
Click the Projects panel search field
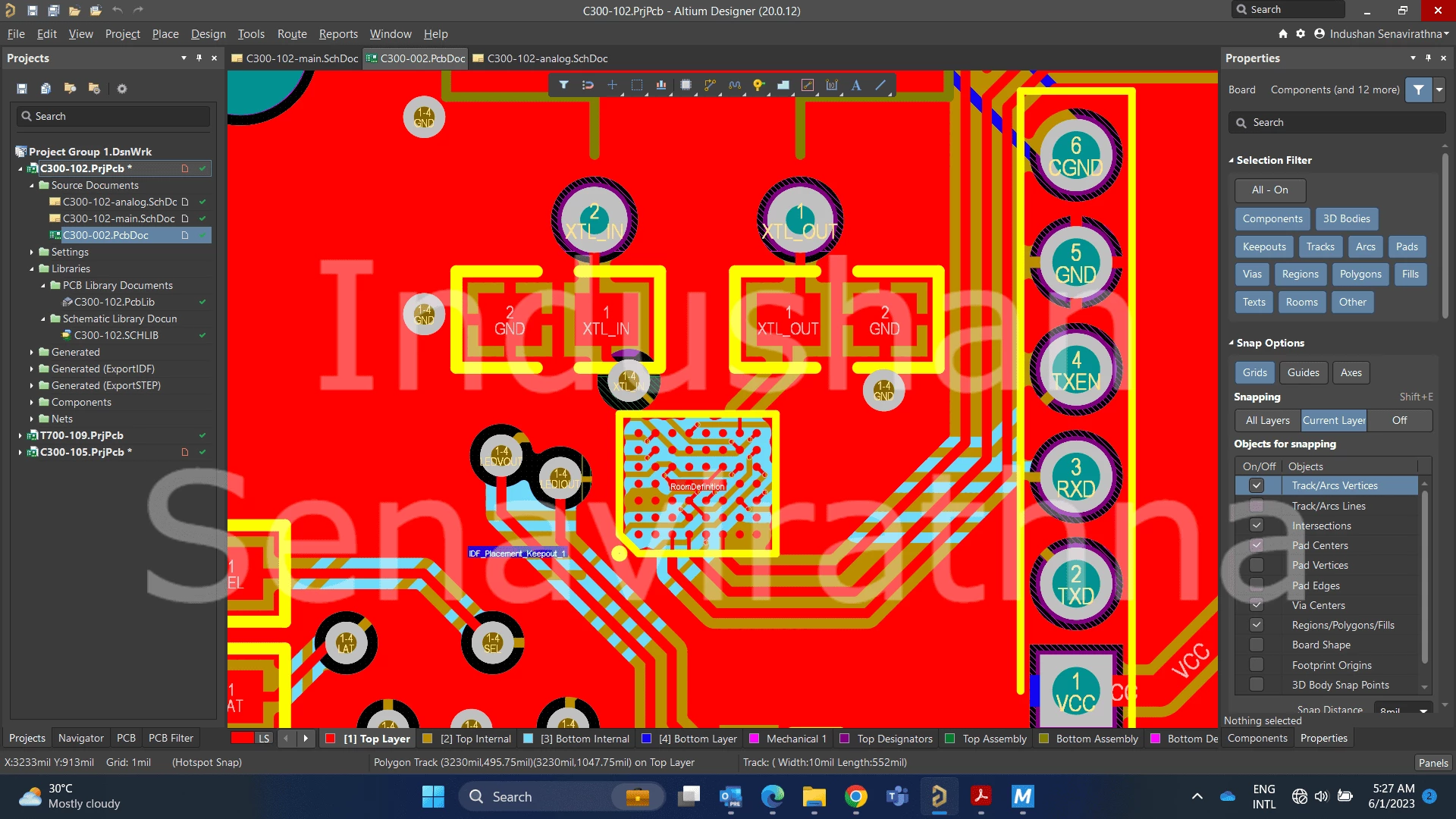pyautogui.click(x=113, y=116)
